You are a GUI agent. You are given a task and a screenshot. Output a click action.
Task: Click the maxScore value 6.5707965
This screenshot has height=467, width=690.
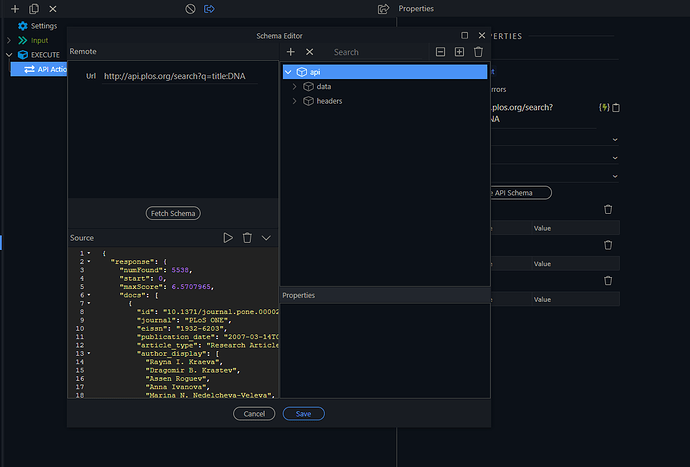tap(191, 287)
